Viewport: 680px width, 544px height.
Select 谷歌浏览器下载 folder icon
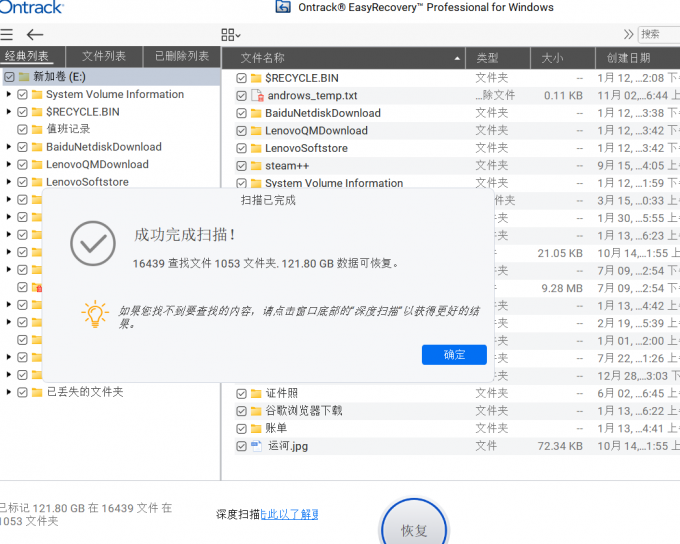(x=256, y=411)
